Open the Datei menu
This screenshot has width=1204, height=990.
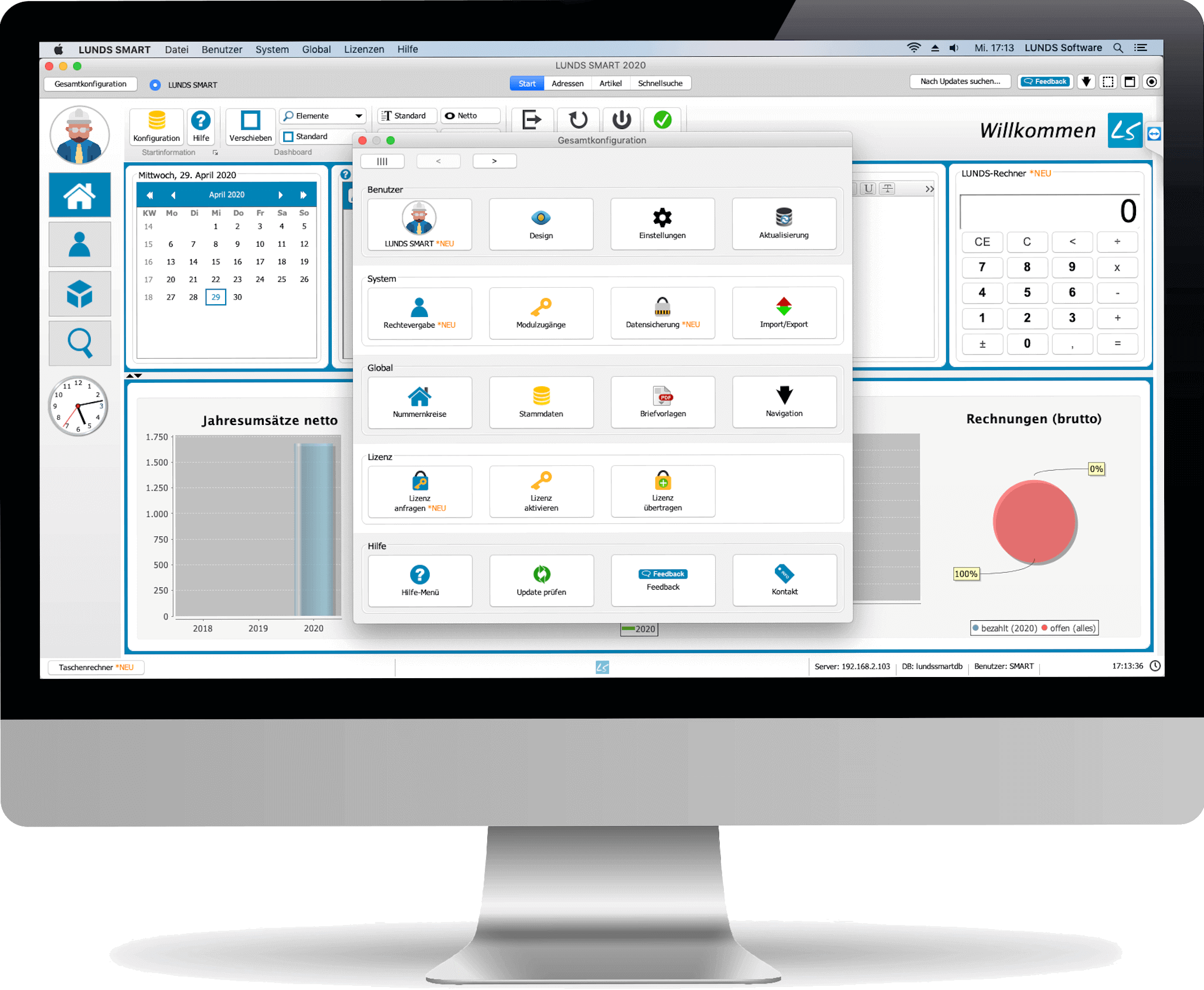176,50
